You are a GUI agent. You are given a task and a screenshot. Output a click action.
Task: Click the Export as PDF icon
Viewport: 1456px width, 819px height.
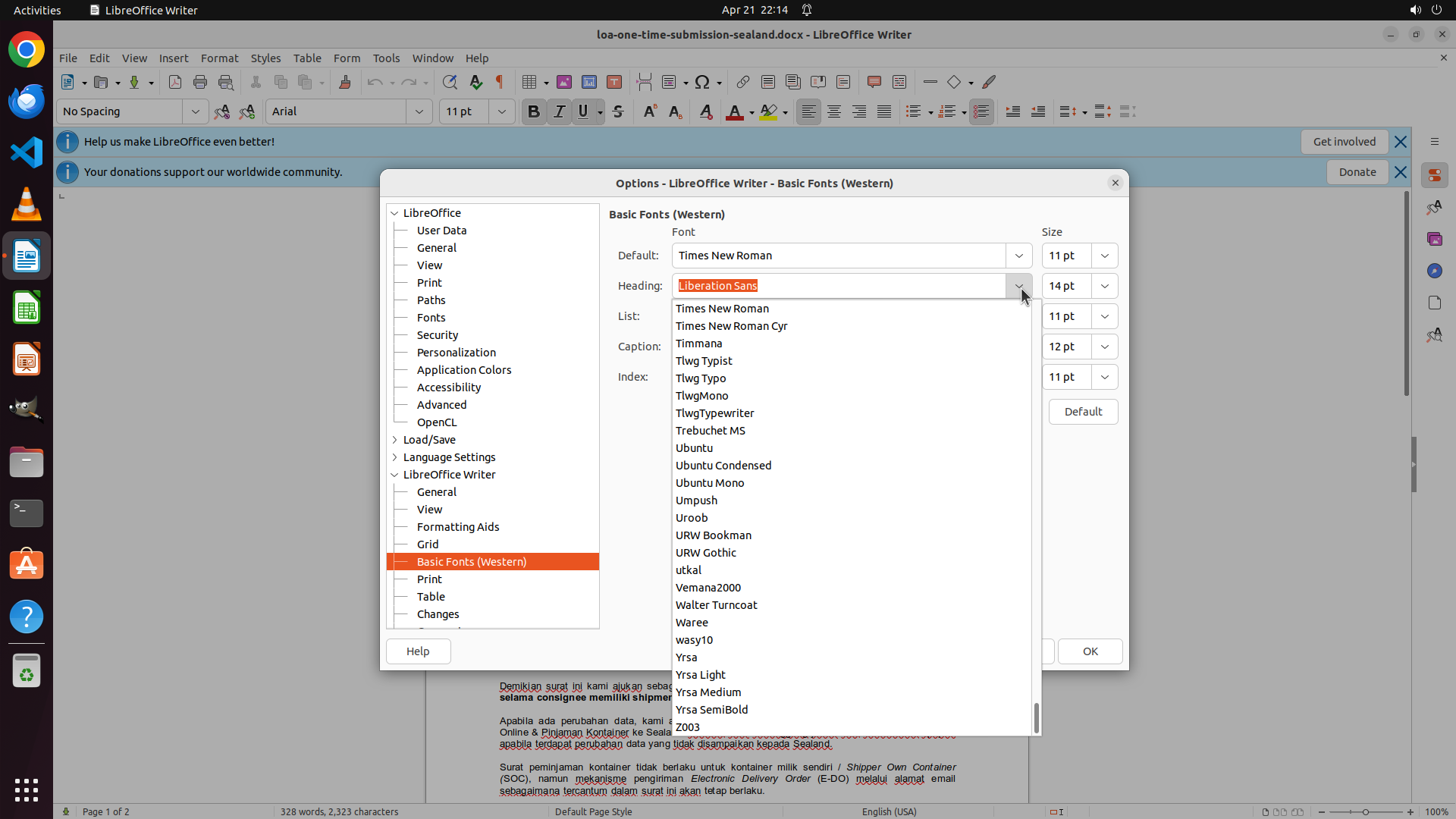coord(175,82)
